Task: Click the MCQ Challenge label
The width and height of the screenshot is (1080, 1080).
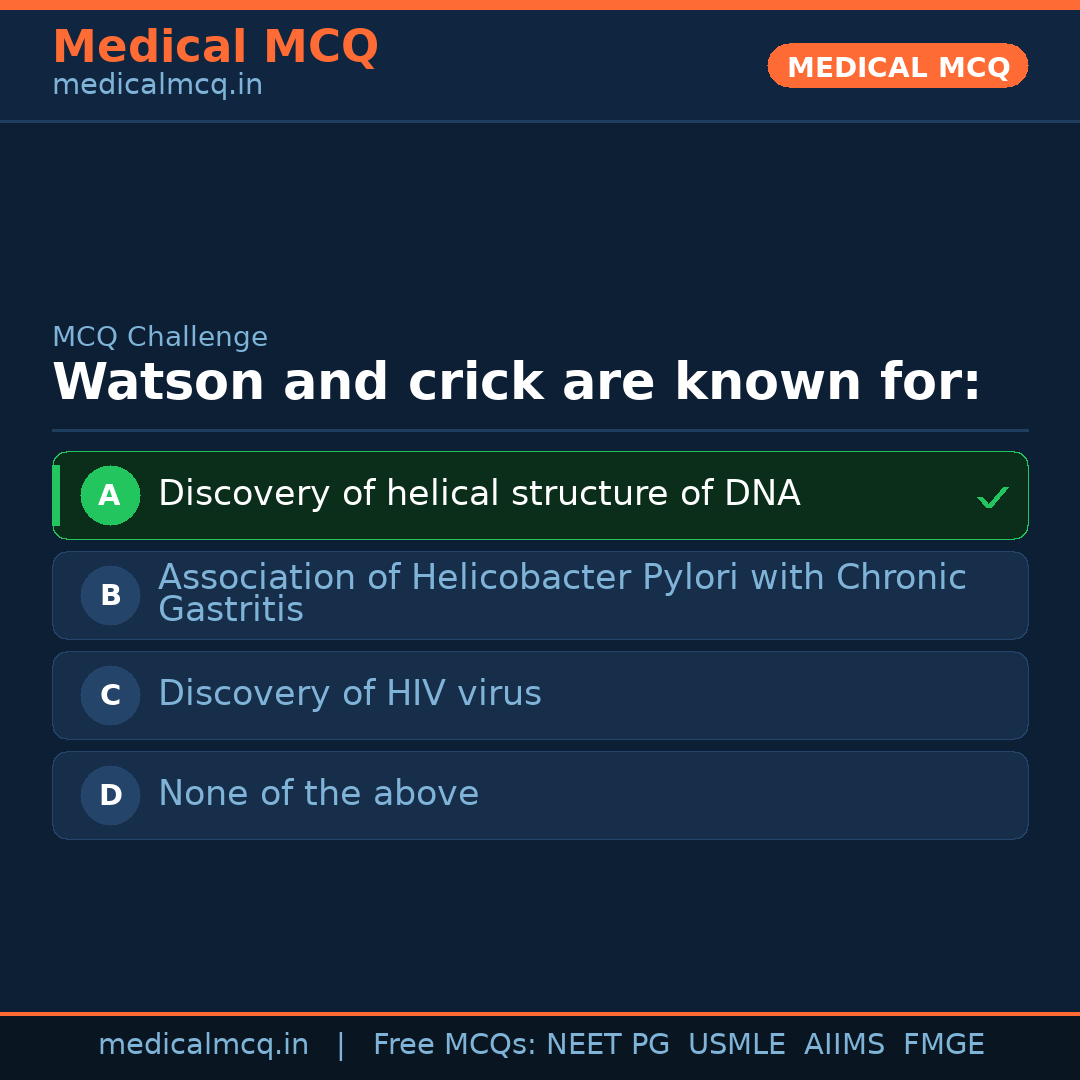Action: (x=160, y=338)
